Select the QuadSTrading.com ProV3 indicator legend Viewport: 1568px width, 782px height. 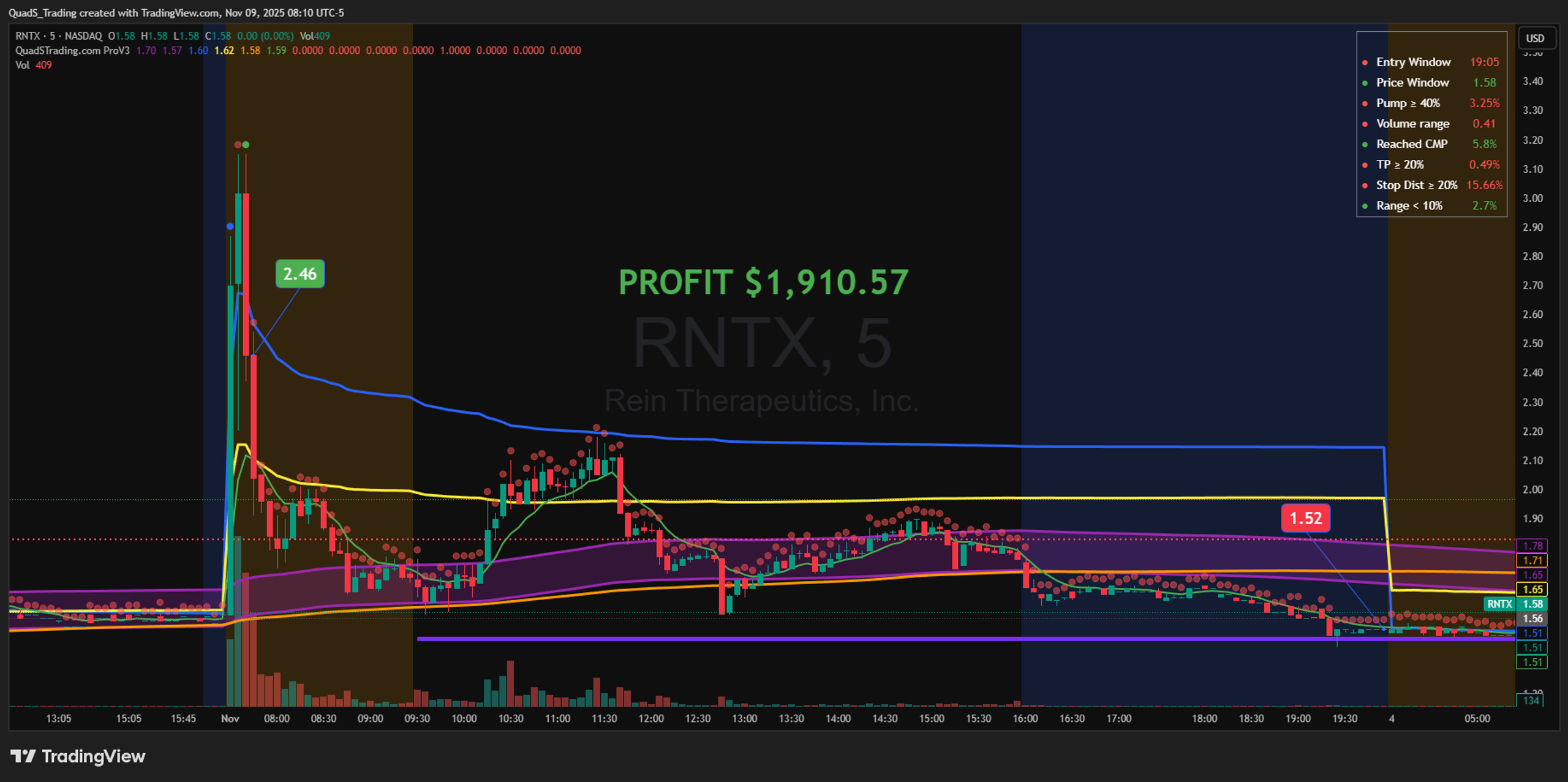[x=72, y=51]
